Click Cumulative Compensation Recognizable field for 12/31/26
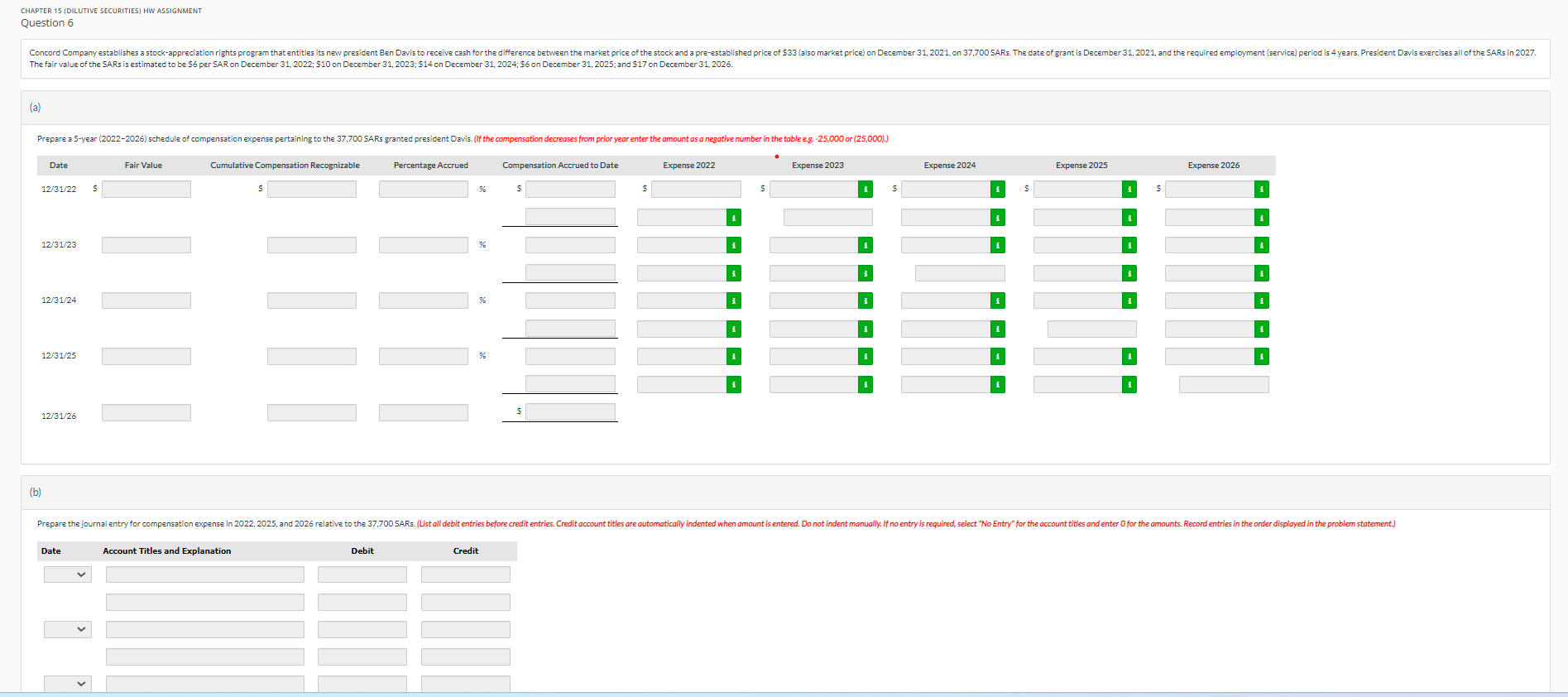The height and width of the screenshot is (697, 1568). point(312,412)
